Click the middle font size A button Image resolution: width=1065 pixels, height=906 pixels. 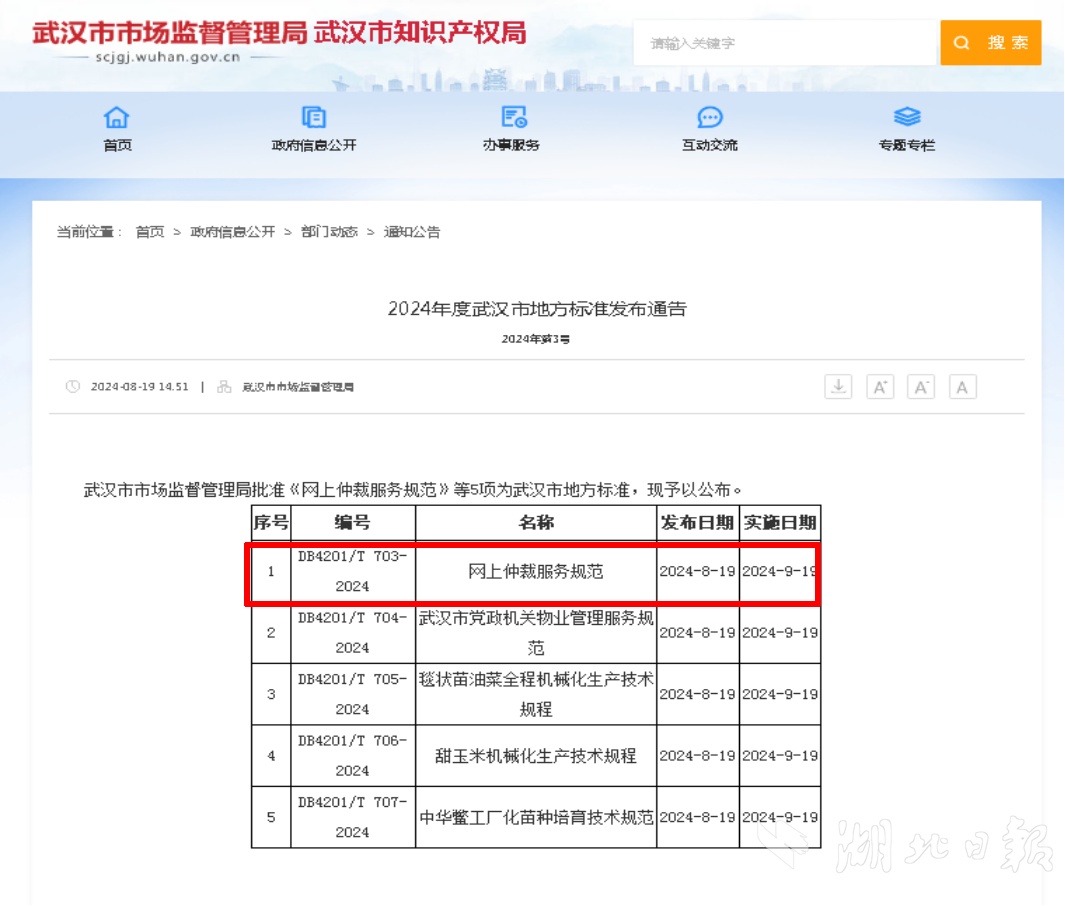tap(920, 387)
